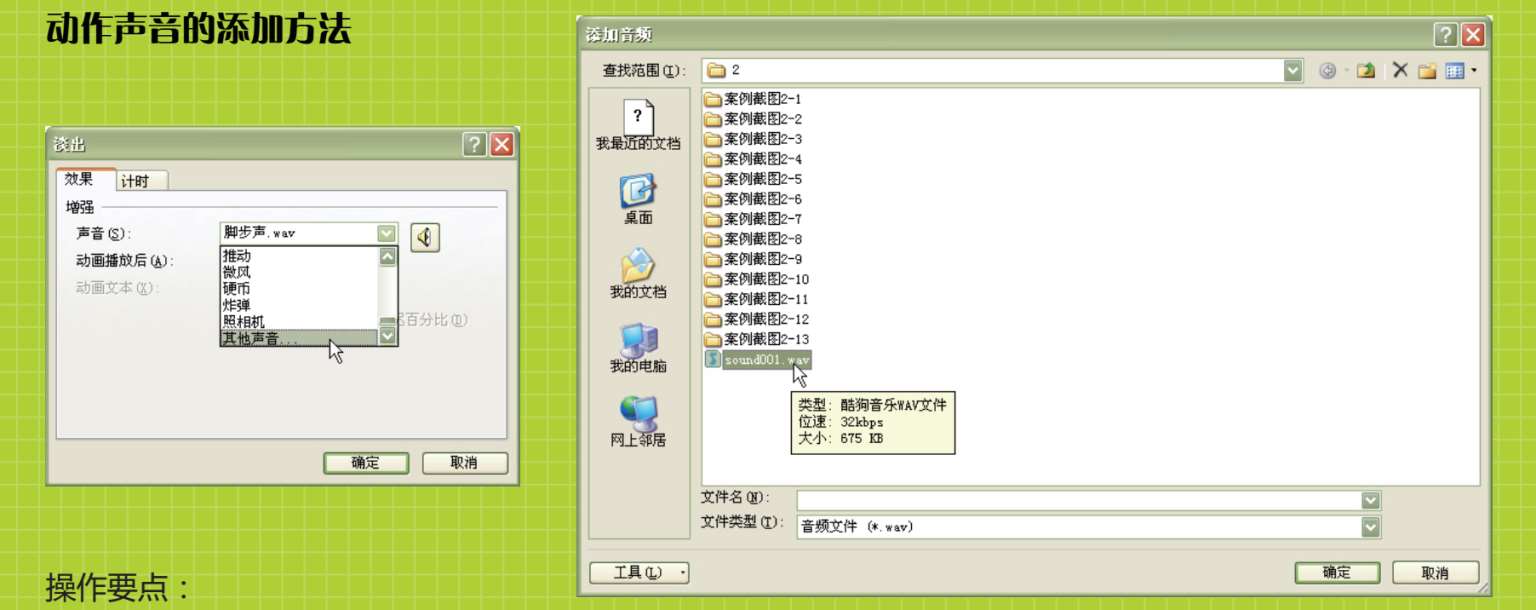The height and width of the screenshot is (610, 1536).
Task: Click sound list scrollbar down arrow
Action: coord(388,337)
